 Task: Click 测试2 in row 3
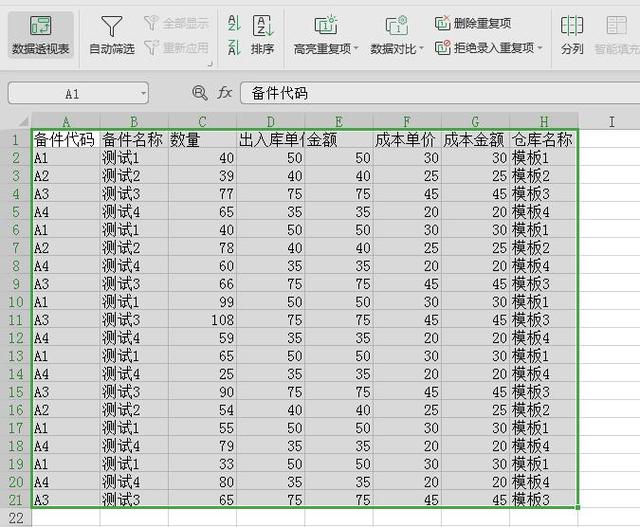[x=134, y=176]
